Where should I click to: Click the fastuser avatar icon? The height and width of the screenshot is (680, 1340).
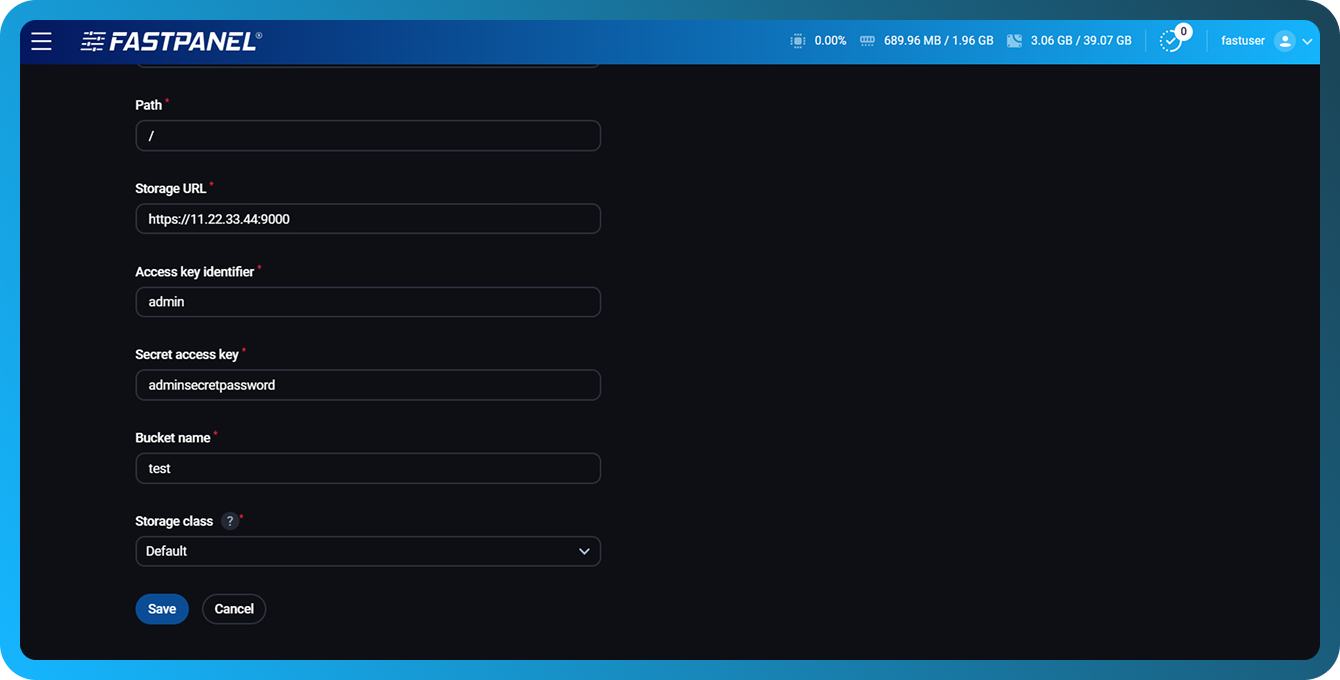1285,40
